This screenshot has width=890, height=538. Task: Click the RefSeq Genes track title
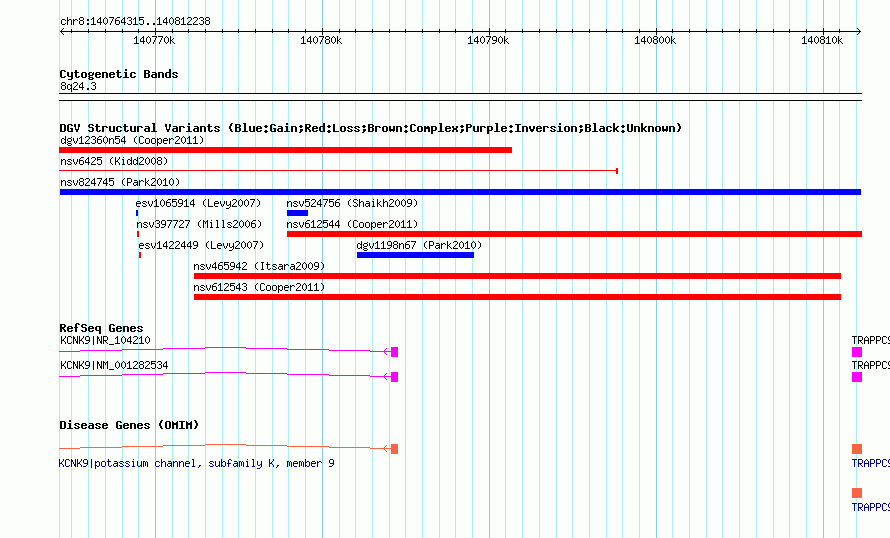pyautogui.click(x=101, y=328)
